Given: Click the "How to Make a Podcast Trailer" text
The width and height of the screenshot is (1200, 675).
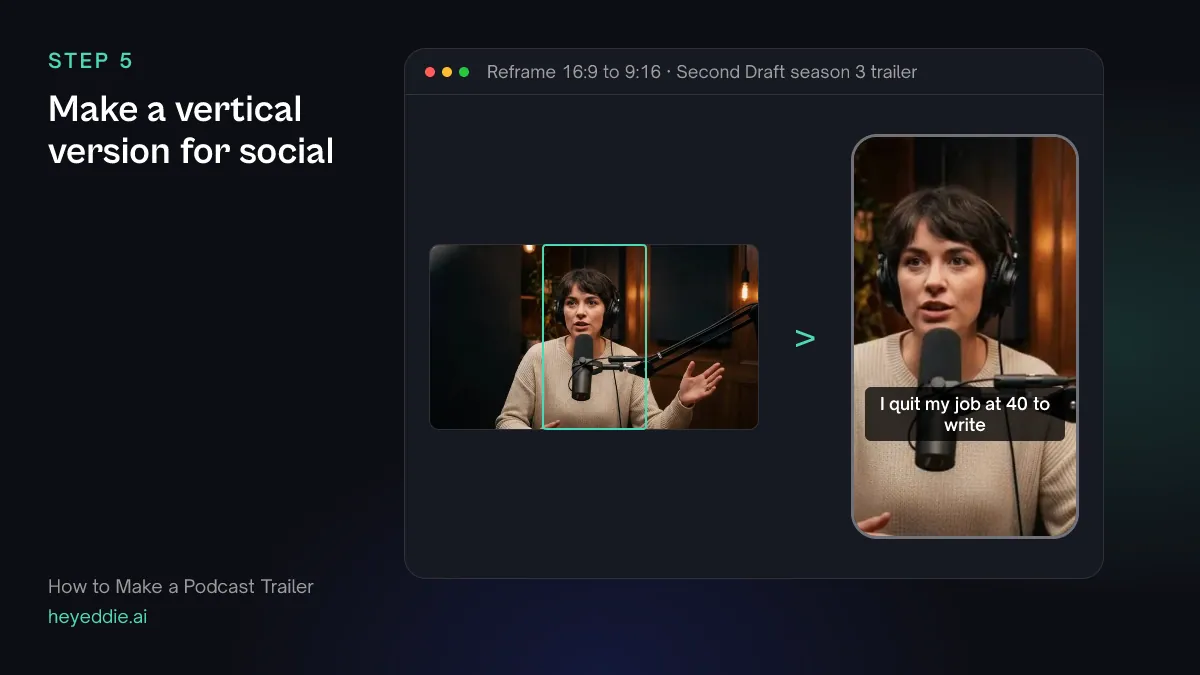Looking at the screenshot, I should [x=181, y=587].
